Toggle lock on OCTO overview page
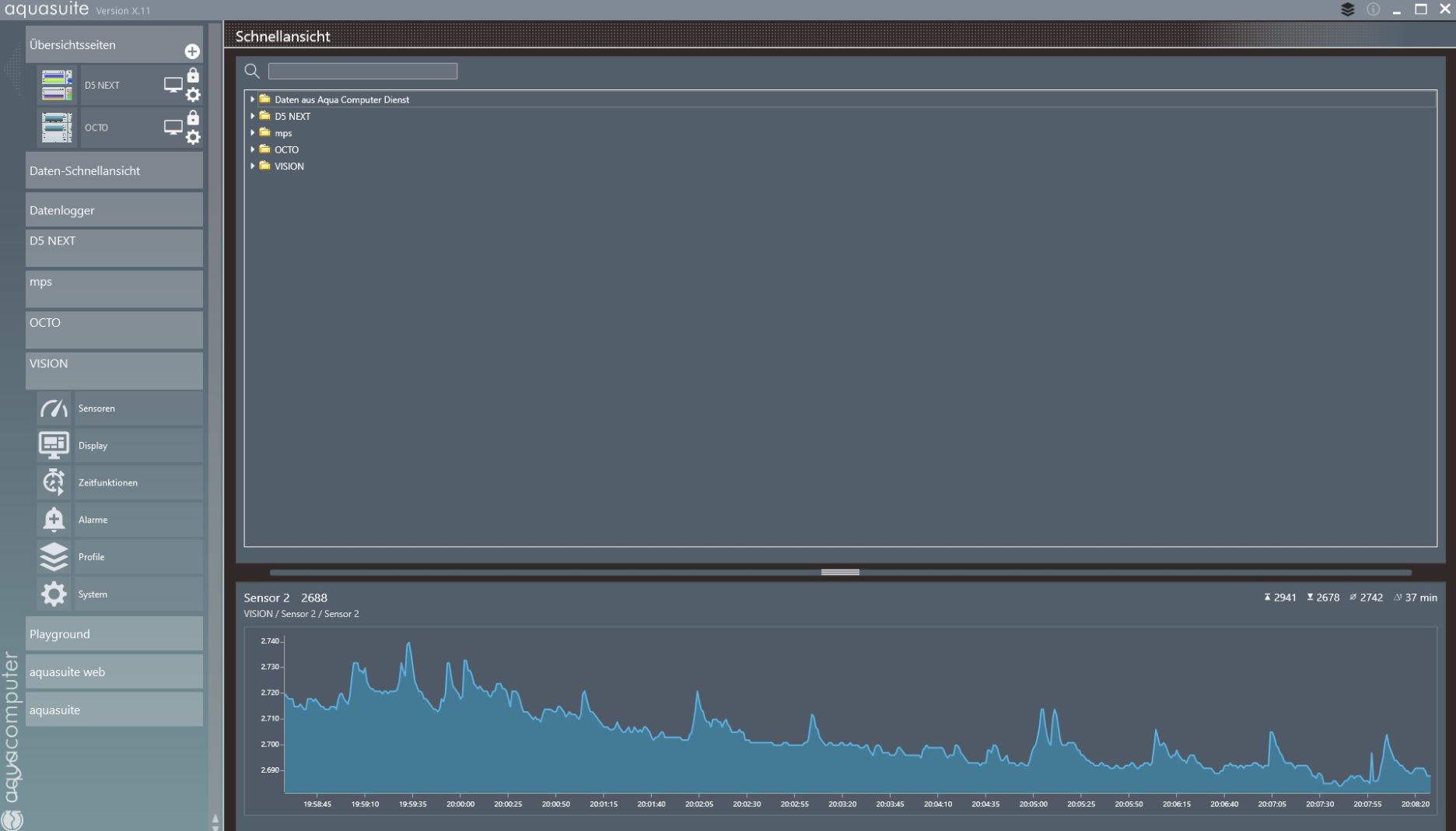Viewport: 1456px width, 831px height. (x=193, y=117)
